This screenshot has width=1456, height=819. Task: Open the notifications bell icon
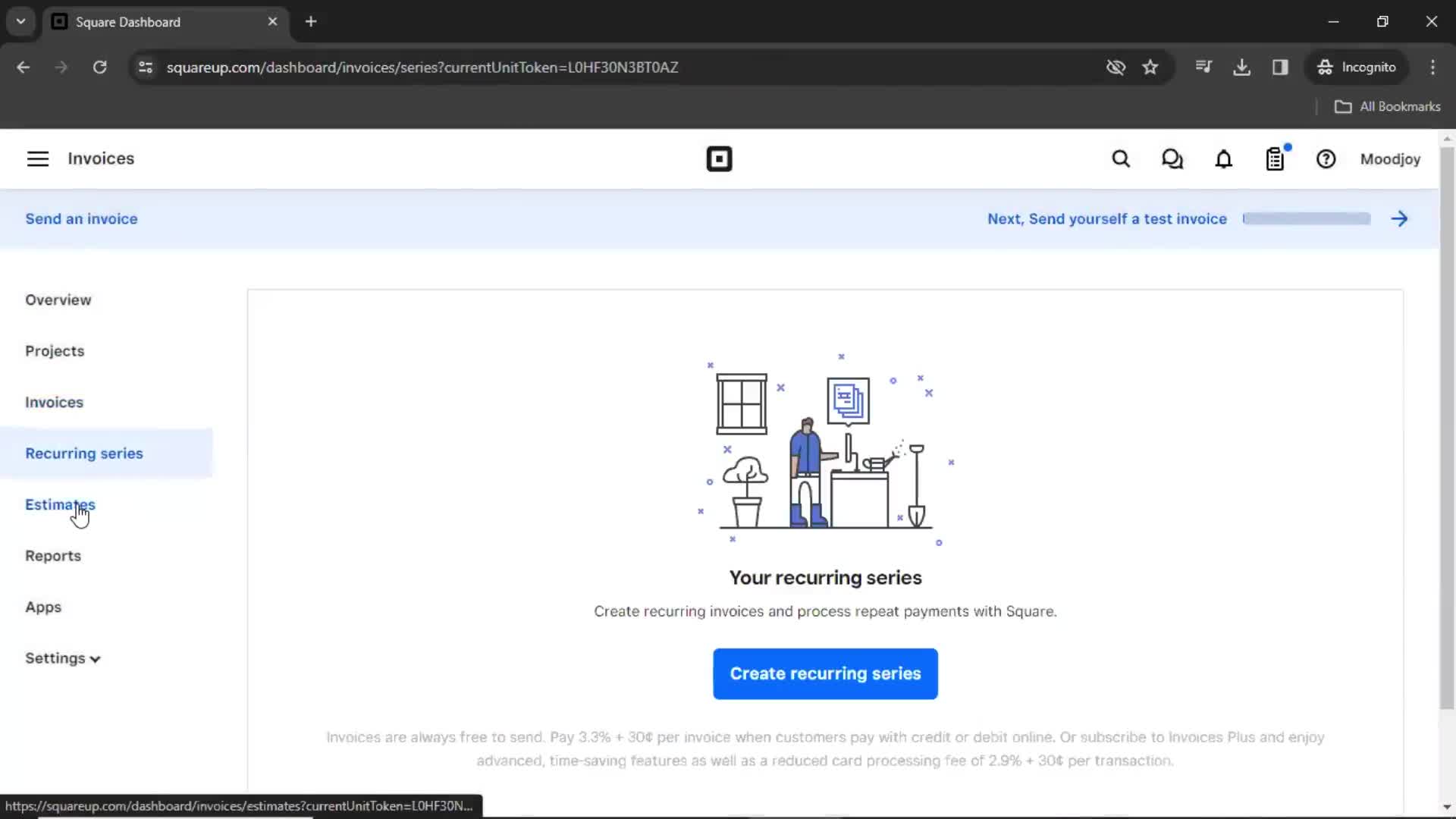point(1224,159)
